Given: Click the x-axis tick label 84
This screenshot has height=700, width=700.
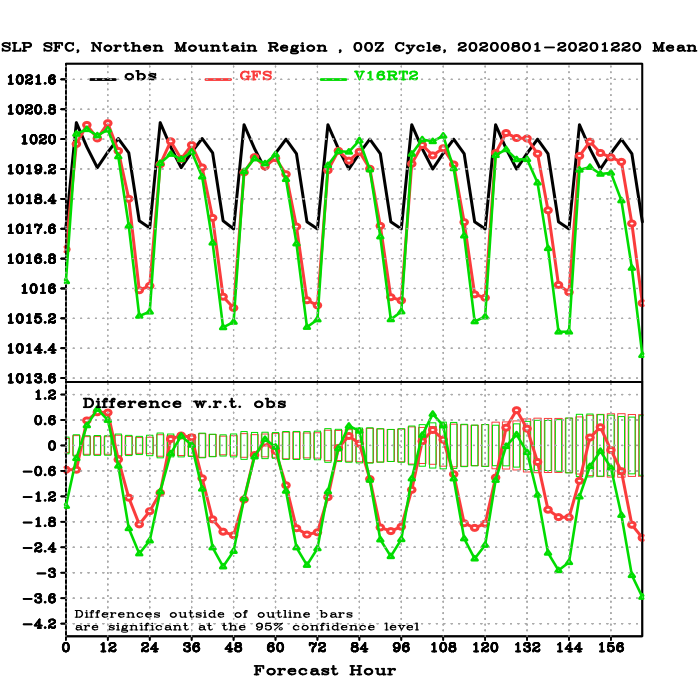Looking at the screenshot, I should [x=359, y=648].
